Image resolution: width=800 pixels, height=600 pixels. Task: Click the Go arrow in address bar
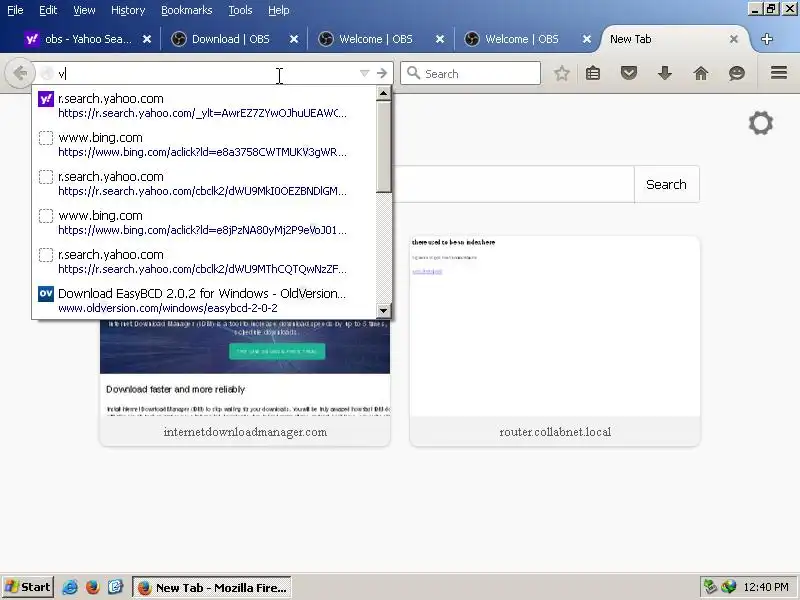pyautogui.click(x=382, y=73)
